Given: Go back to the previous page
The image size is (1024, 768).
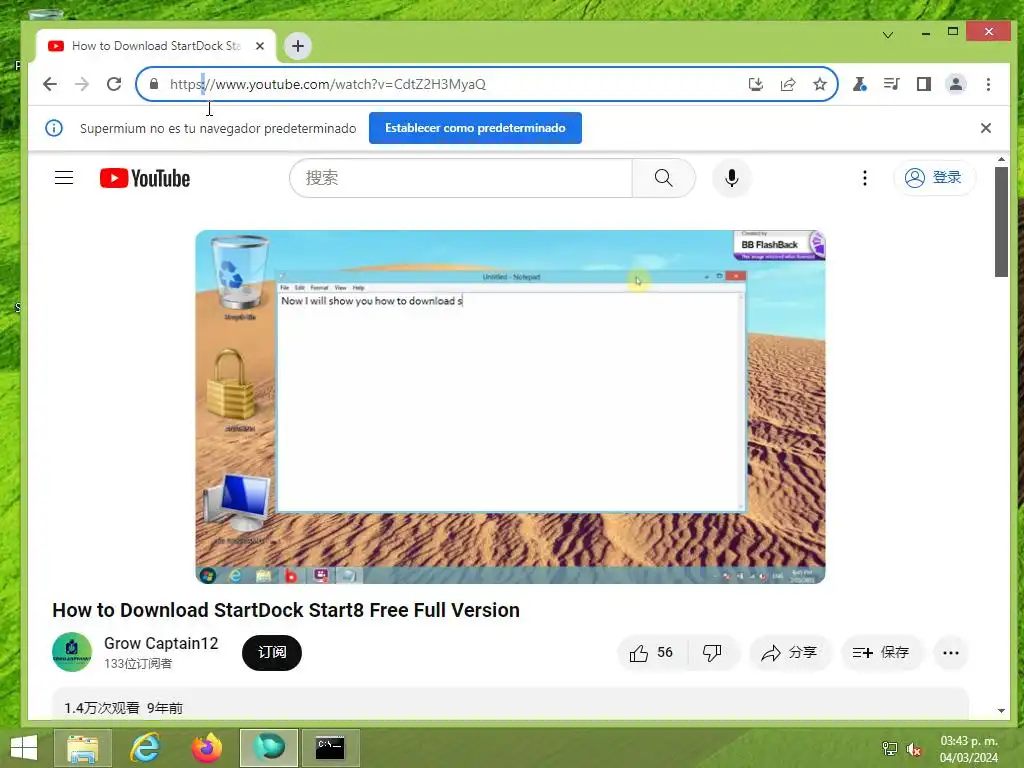Looking at the screenshot, I should tap(50, 84).
